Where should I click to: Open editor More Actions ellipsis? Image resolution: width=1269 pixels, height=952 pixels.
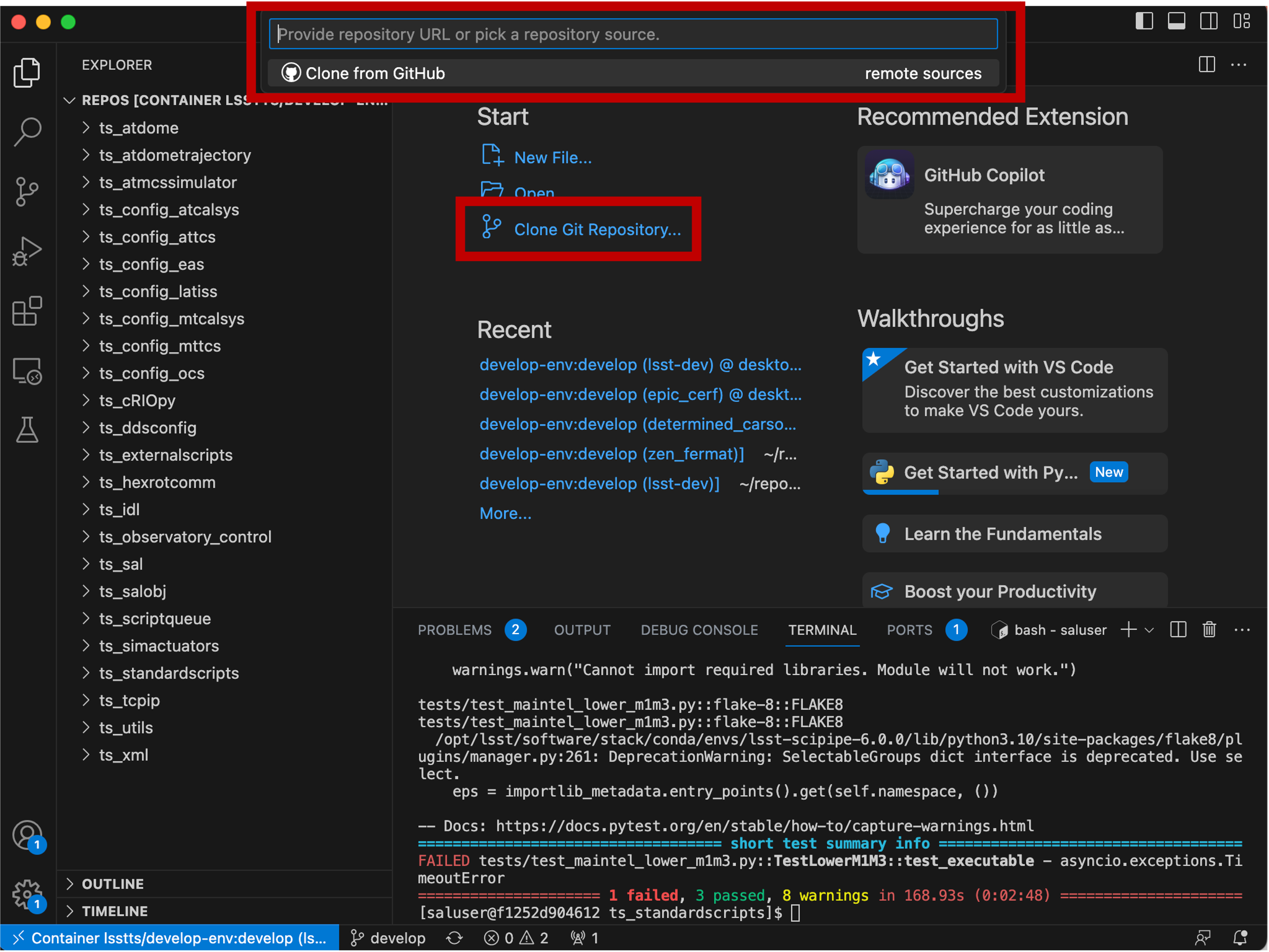[1240, 64]
